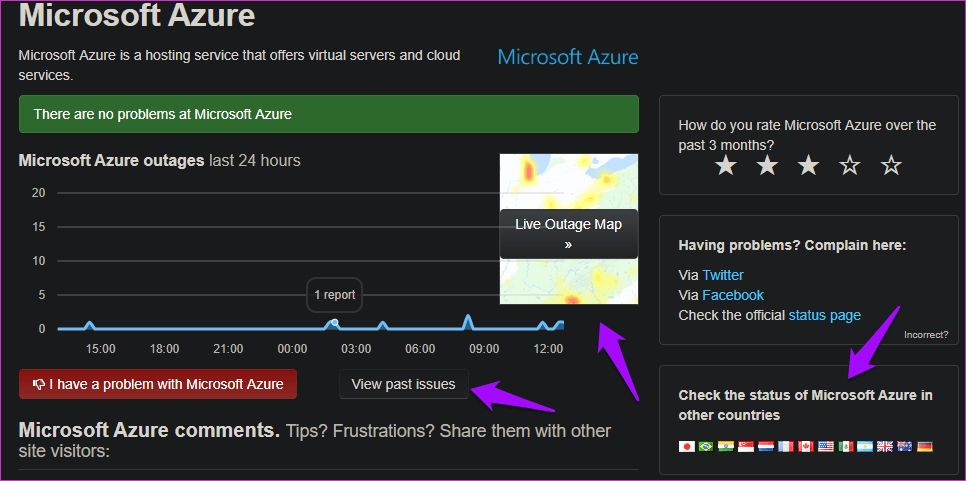The height and width of the screenshot is (481, 966).
Task: Open Singapore flag status link
Action: [746, 447]
